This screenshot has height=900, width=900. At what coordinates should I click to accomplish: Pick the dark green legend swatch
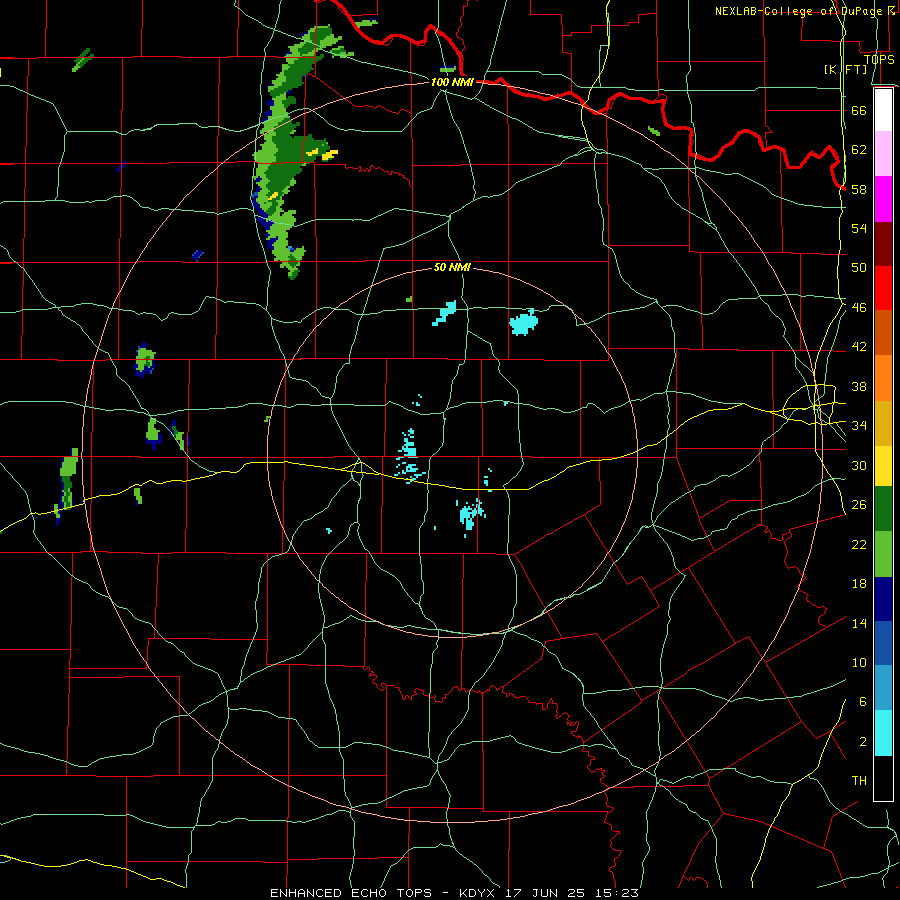point(883,510)
